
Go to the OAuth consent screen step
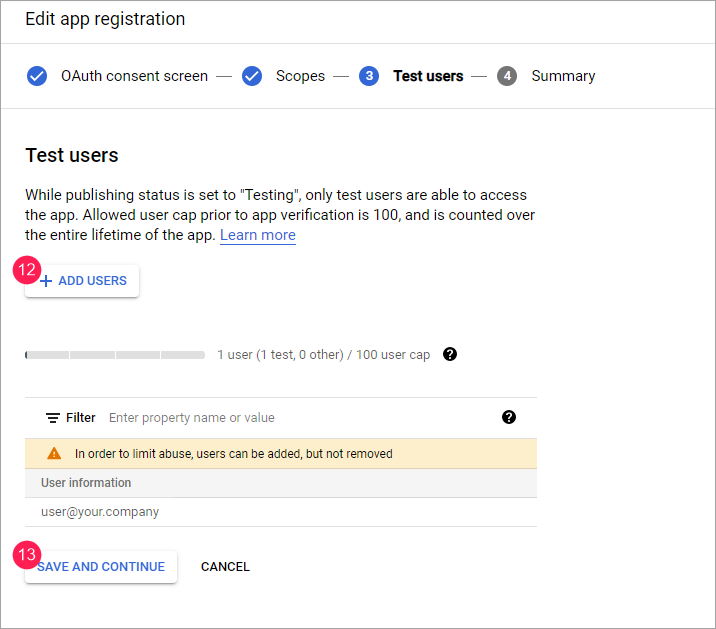[134, 76]
